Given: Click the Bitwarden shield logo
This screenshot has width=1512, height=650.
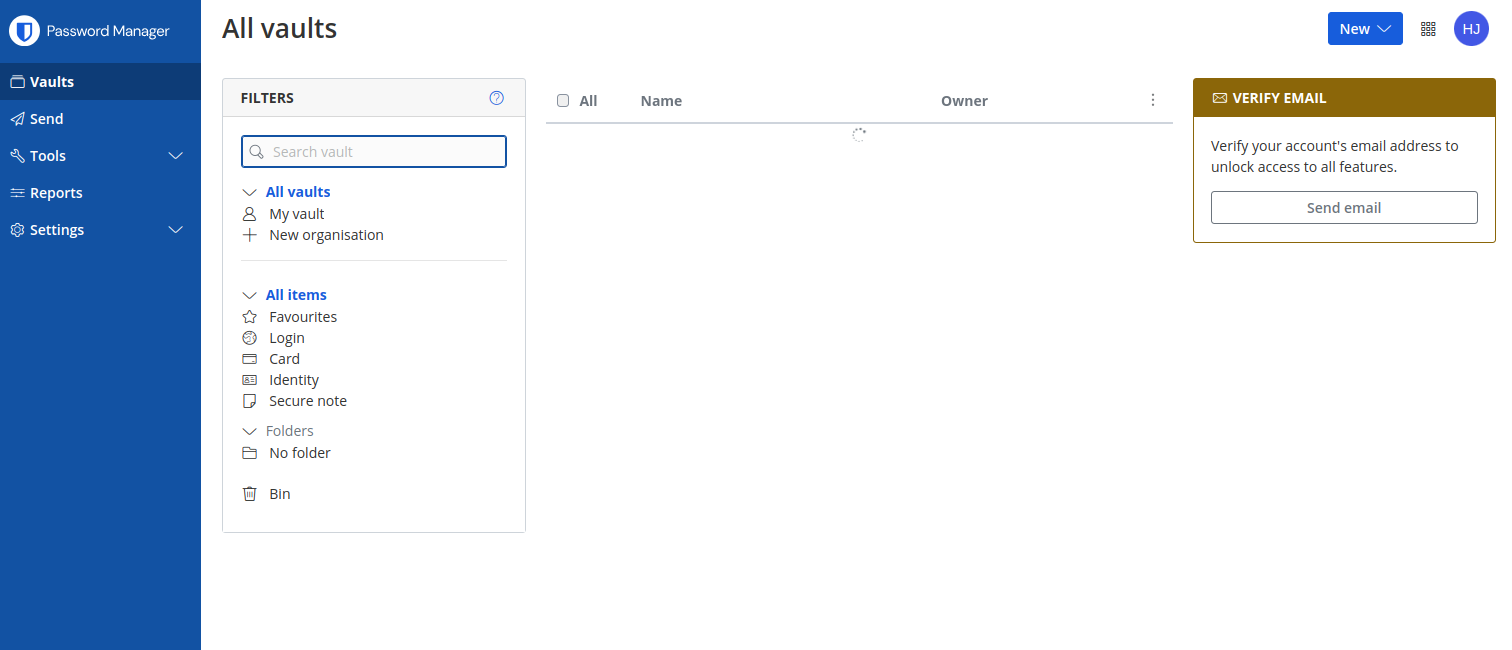Looking at the screenshot, I should 24,31.
